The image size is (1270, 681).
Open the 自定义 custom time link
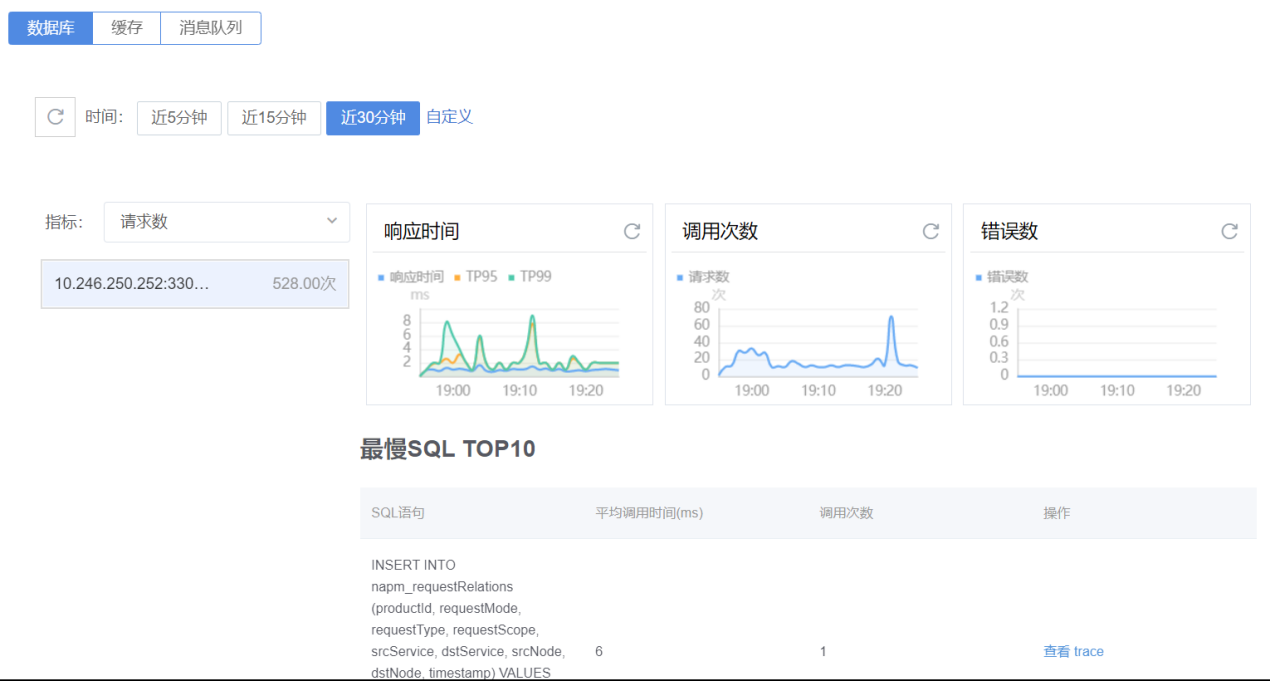(x=449, y=117)
